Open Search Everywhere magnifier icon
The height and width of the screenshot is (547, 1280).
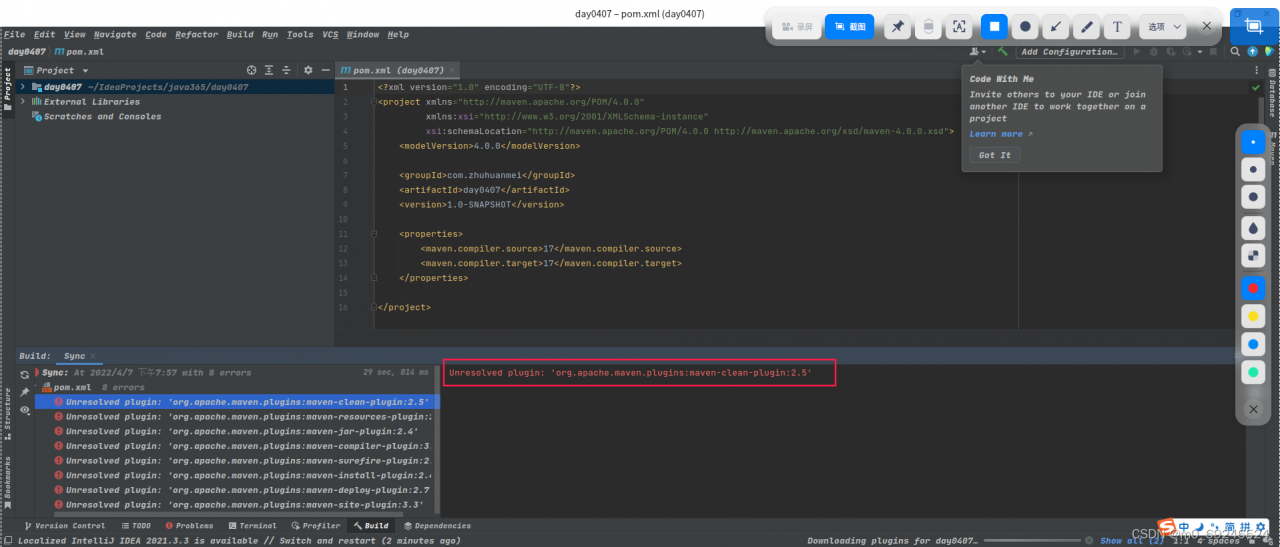click(x=1236, y=51)
